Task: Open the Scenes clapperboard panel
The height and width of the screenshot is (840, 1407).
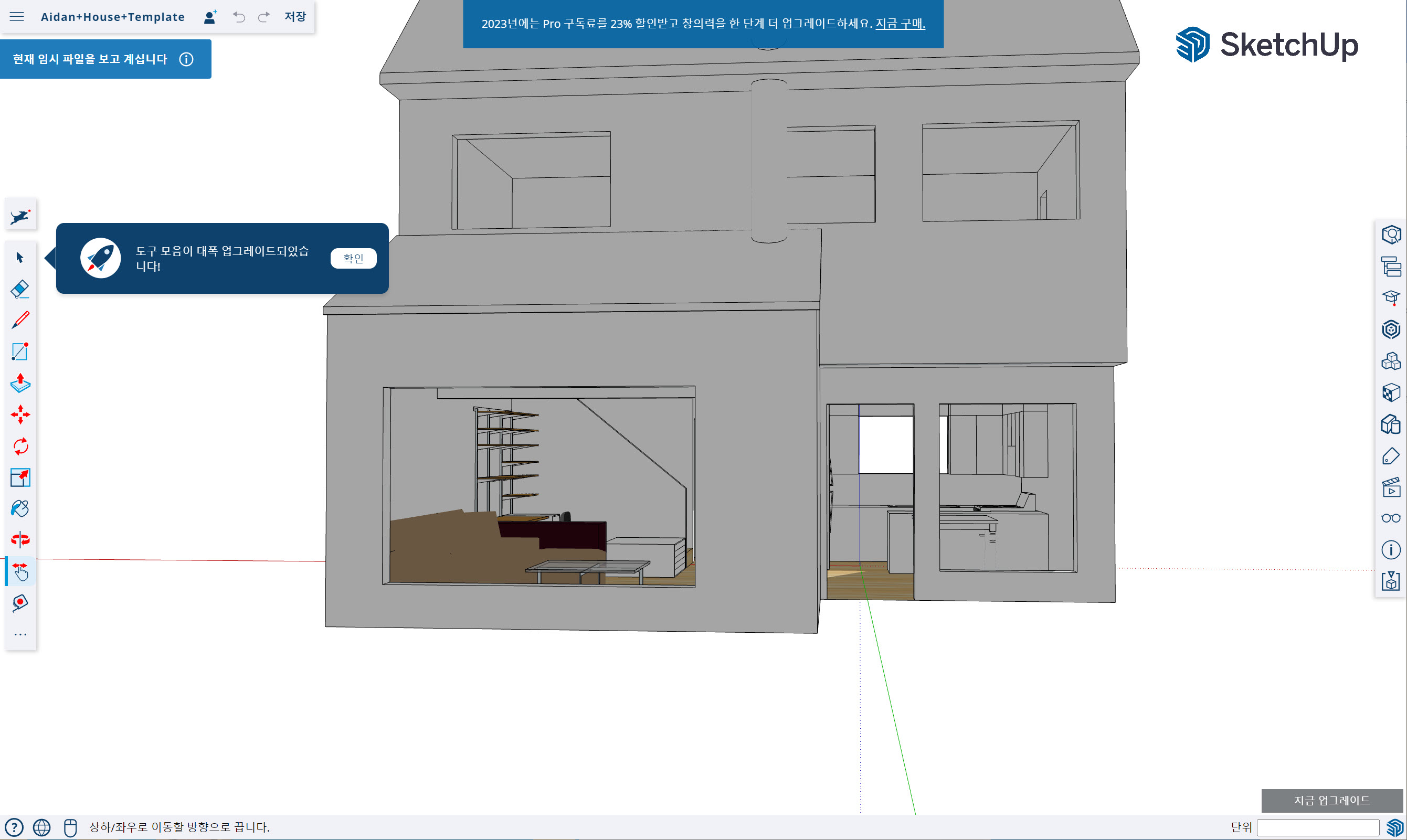Action: point(1391,487)
